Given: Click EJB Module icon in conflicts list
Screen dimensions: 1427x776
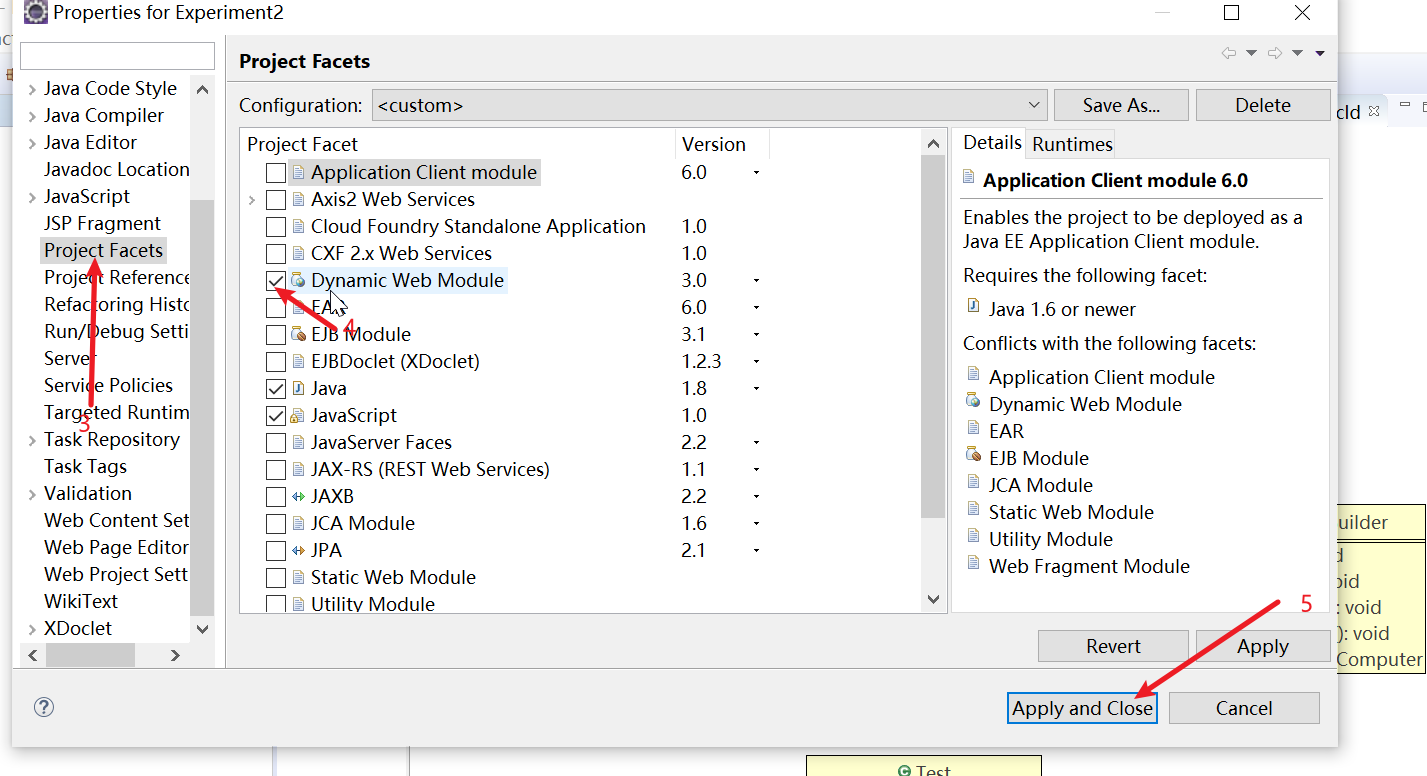Looking at the screenshot, I should (973, 456).
